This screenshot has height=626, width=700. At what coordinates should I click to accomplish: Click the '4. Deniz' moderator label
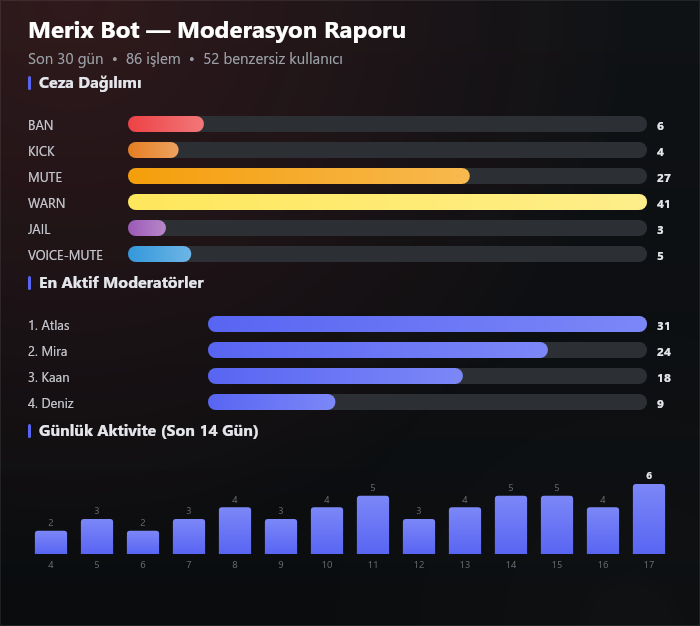(51, 403)
